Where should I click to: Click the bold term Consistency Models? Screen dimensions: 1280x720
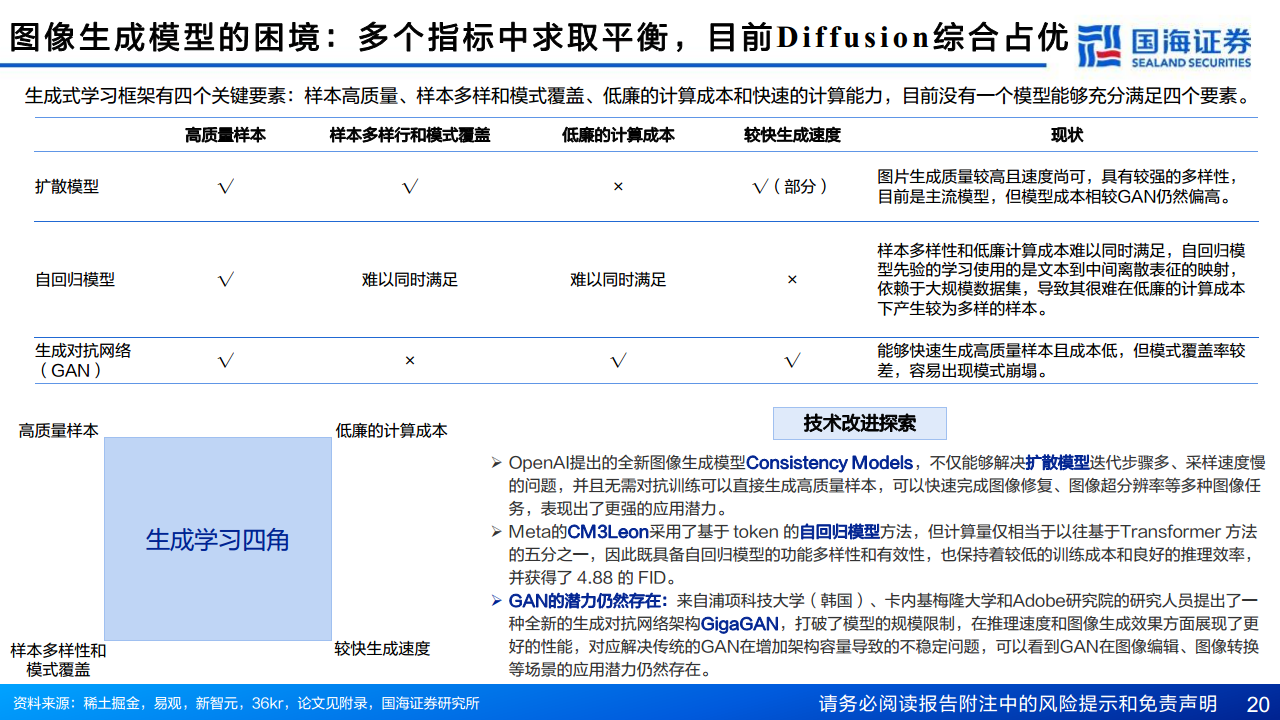coord(829,463)
